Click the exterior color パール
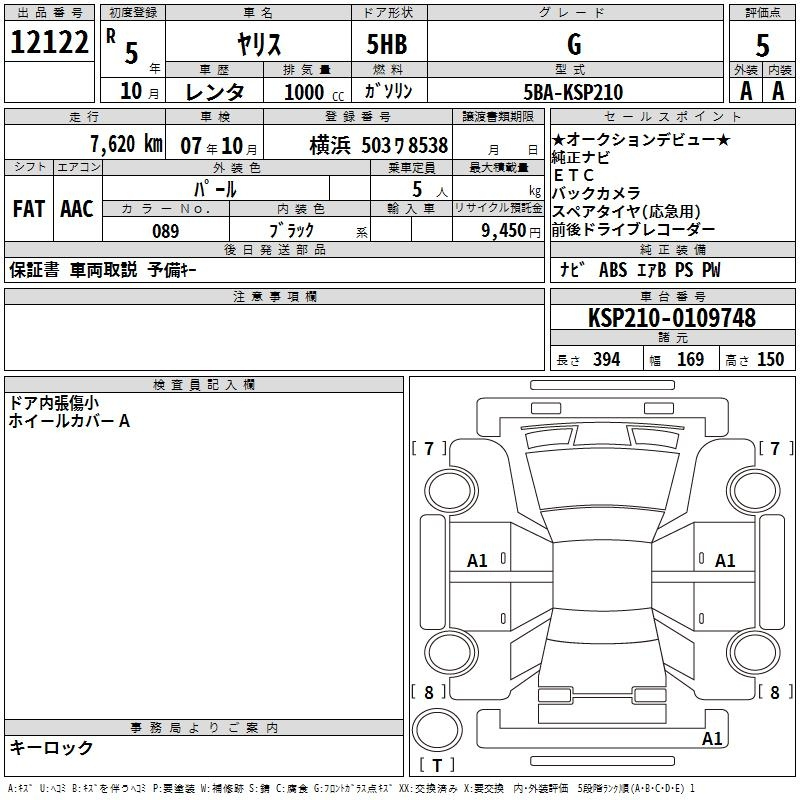 (215, 189)
